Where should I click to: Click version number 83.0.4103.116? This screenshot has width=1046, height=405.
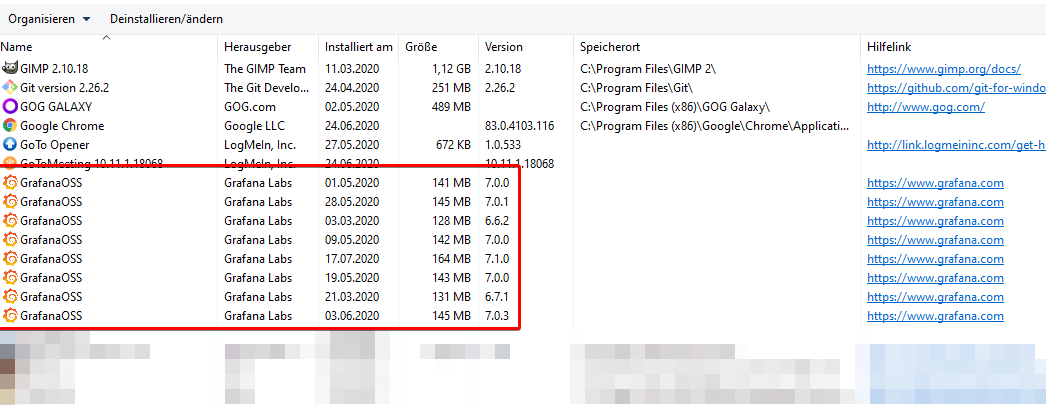pyautogui.click(x=520, y=125)
